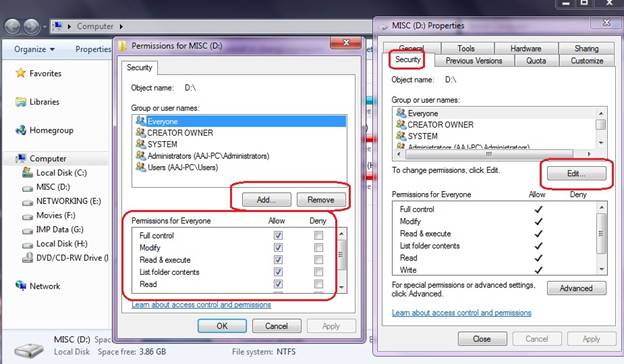Check Deny box for Modify
This screenshot has height=364, width=624.
pyautogui.click(x=318, y=248)
